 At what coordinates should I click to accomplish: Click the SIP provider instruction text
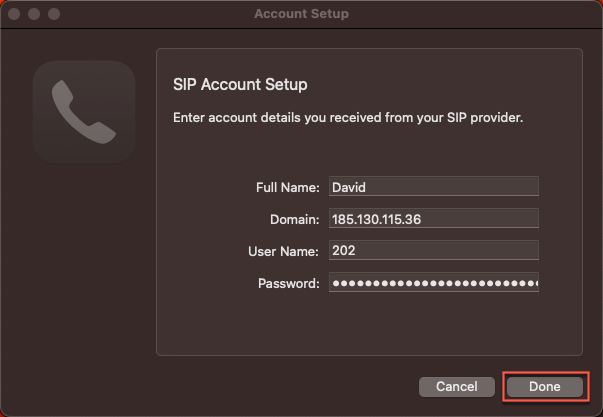click(348, 117)
